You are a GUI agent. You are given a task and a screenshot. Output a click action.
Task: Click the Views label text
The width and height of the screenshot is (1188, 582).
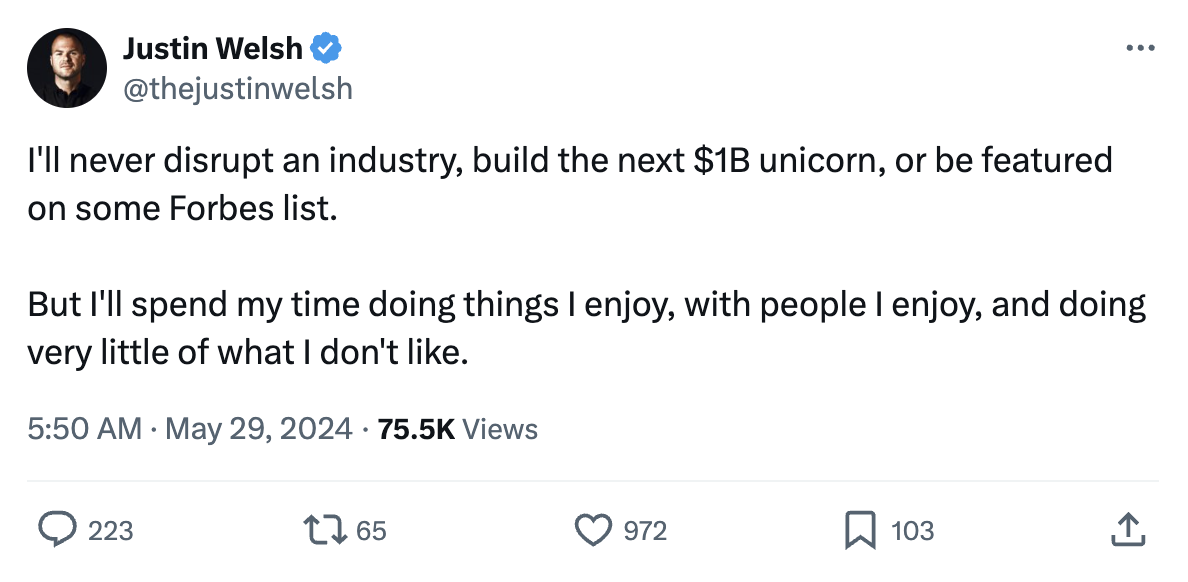501,429
